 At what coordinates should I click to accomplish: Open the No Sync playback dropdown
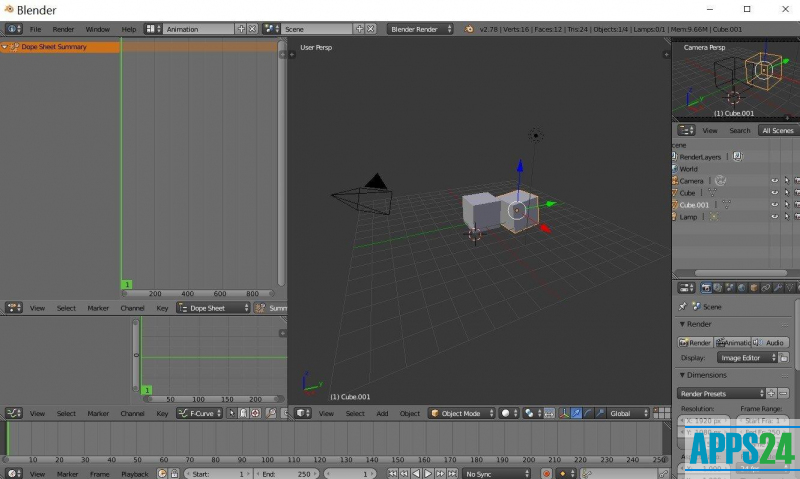point(496,474)
